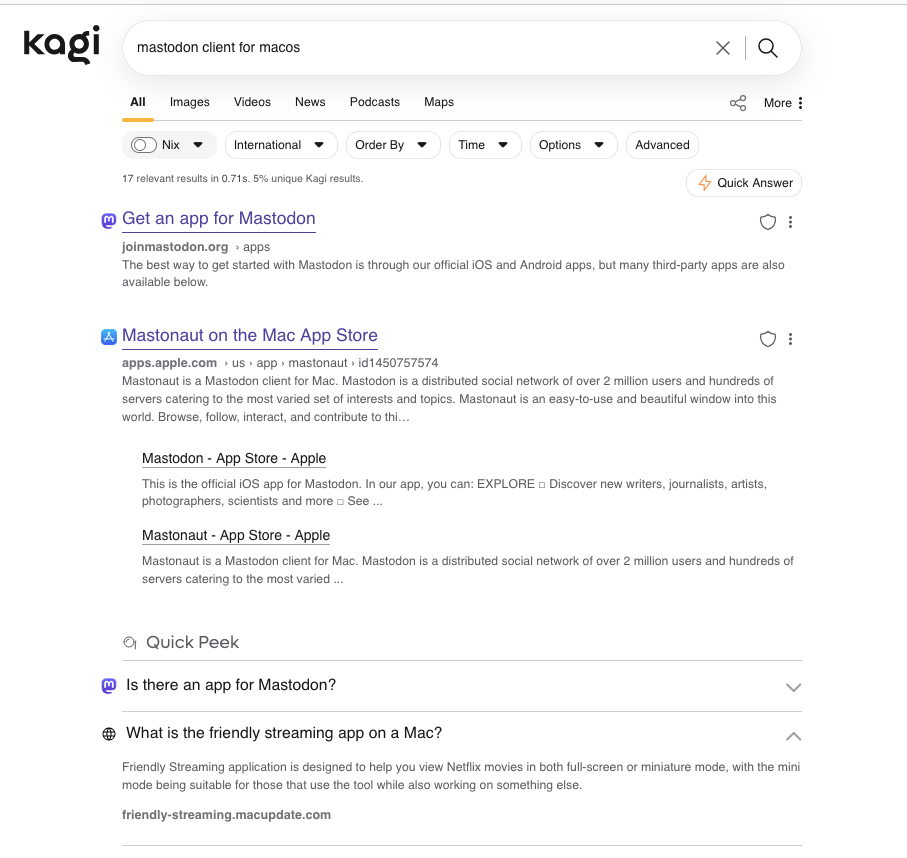
Task: Click inside the search input field
Action: click(x=416, y=48)
